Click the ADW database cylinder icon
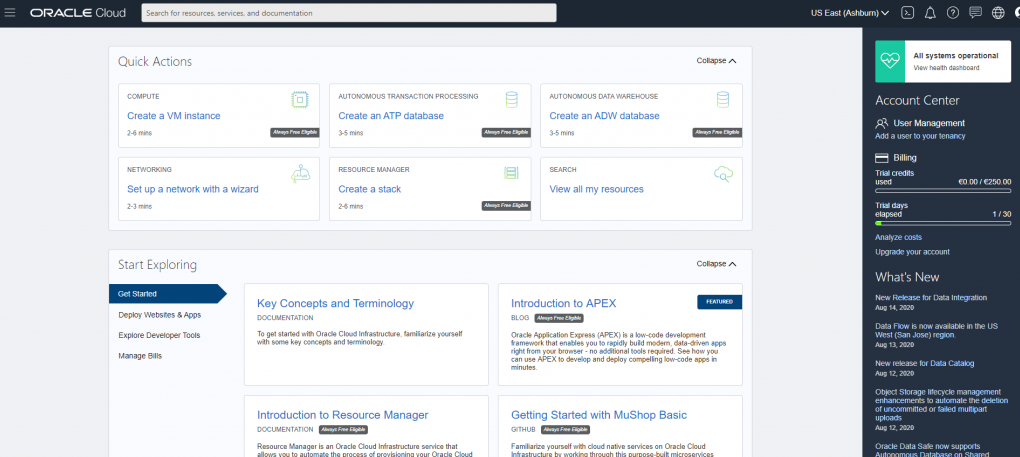 pos(722,100)
